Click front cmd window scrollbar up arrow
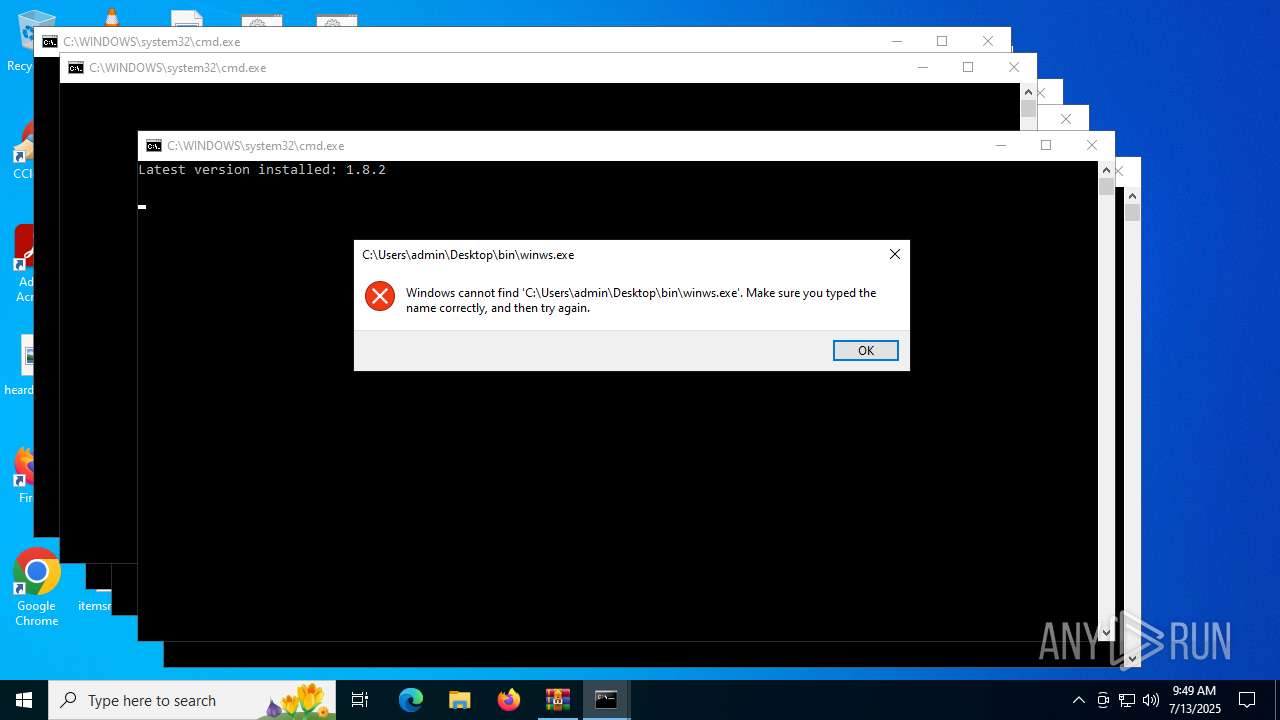The width and height of the screenshot is (1280, 720). [x=1106, y=170]
